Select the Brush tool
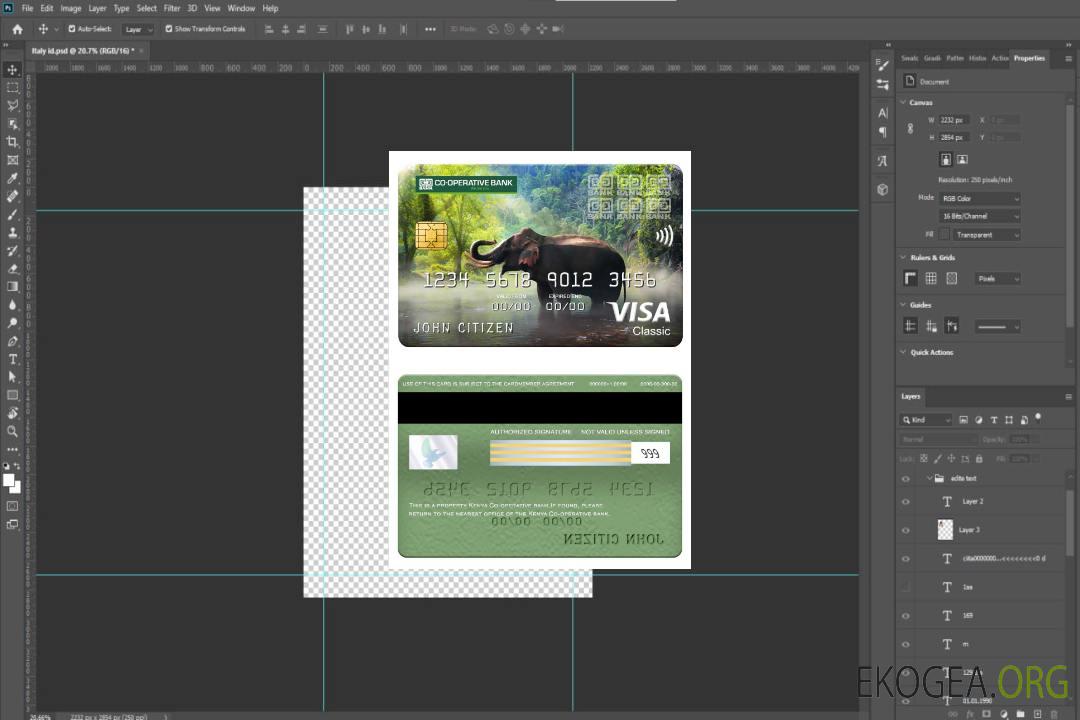Screen dimensions: 1080x720 tap(12, 214)
